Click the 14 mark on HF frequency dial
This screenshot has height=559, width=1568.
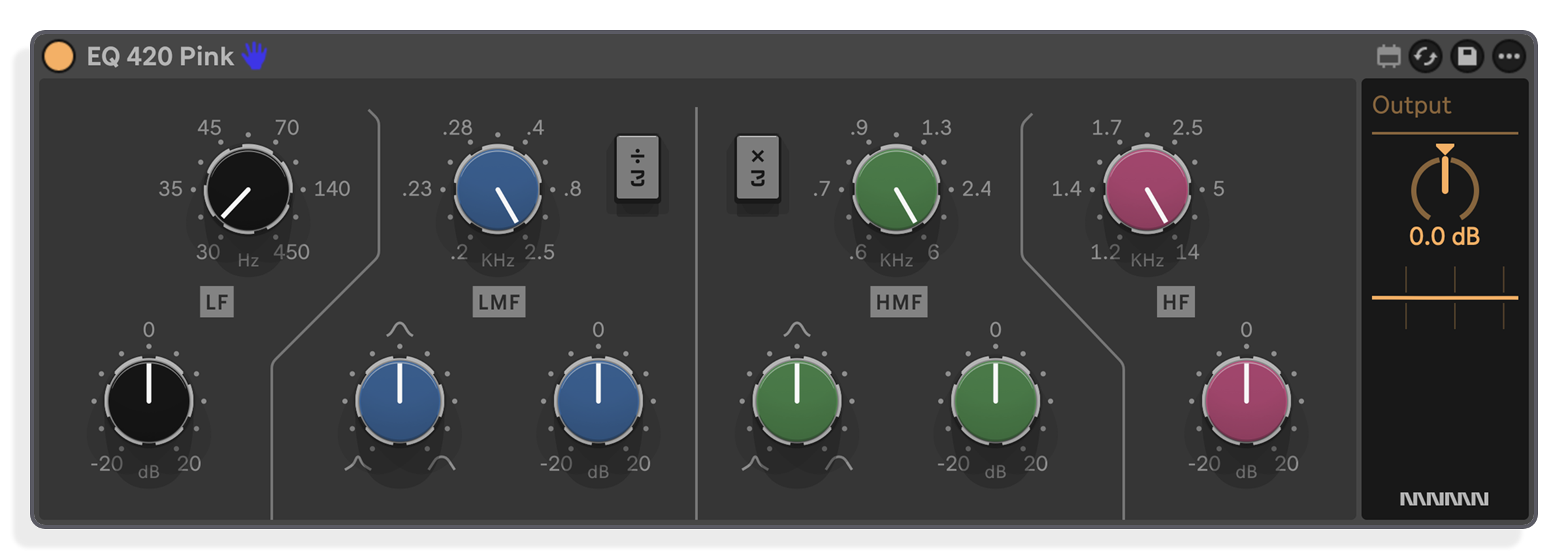pyautogui.click(x=1188, y=251)
